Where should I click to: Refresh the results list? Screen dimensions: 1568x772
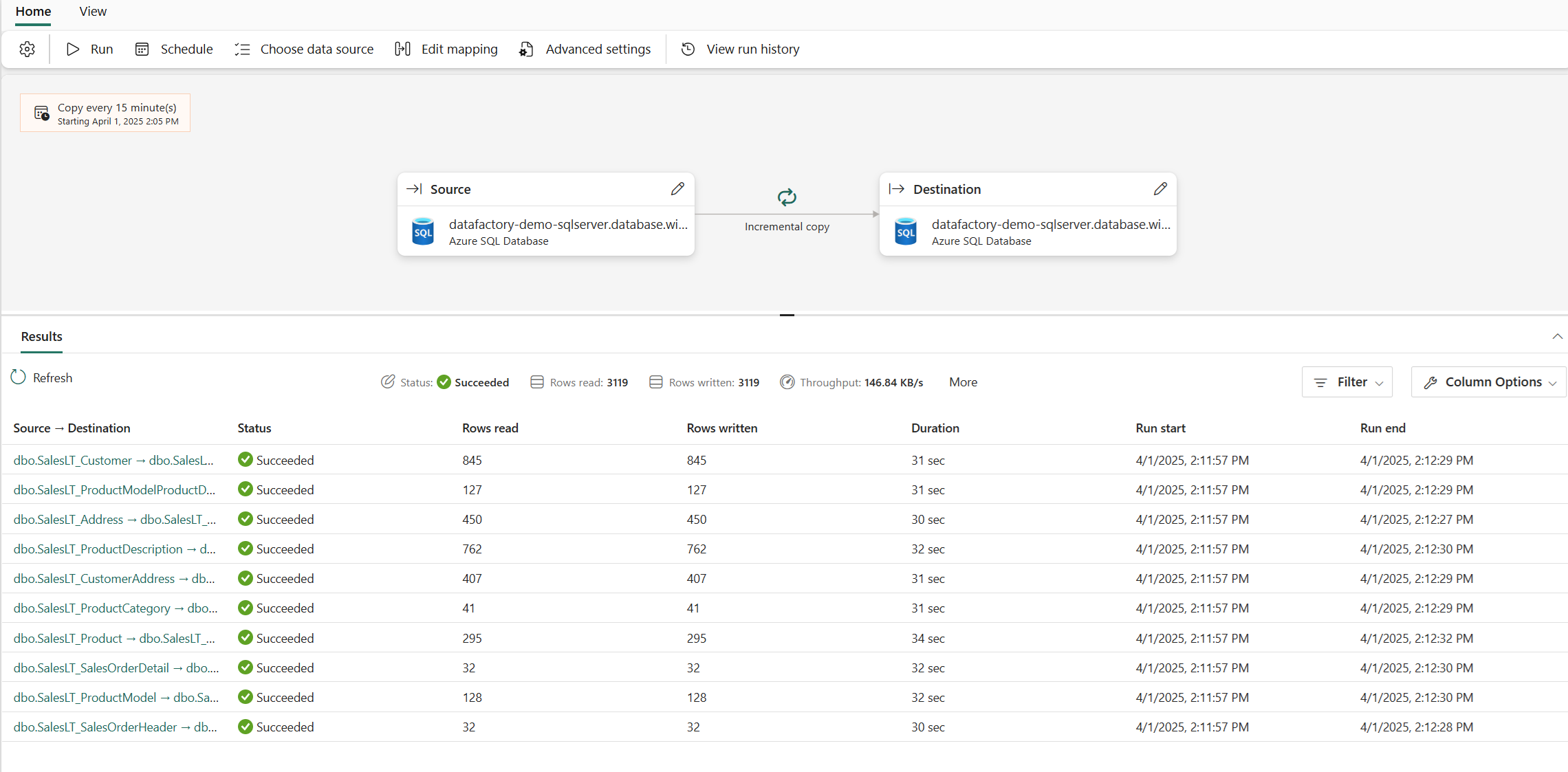[42, 377]
